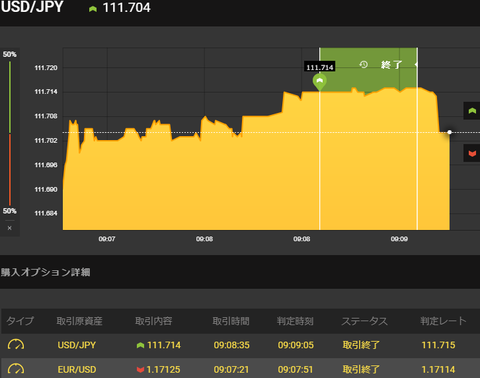Click the ステータス column header

(364, 321)
